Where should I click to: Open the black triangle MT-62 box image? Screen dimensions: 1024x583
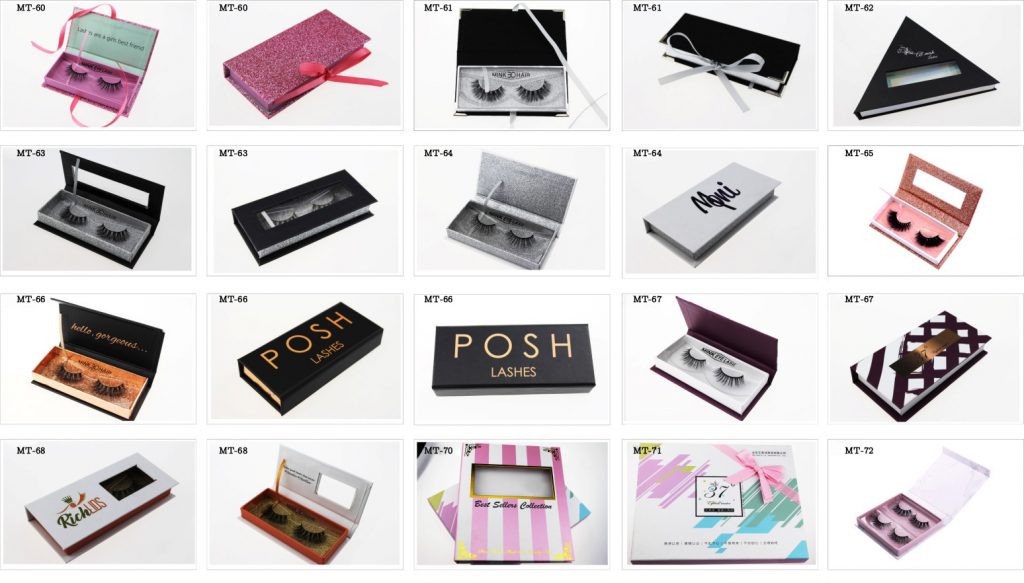point(925,65)
